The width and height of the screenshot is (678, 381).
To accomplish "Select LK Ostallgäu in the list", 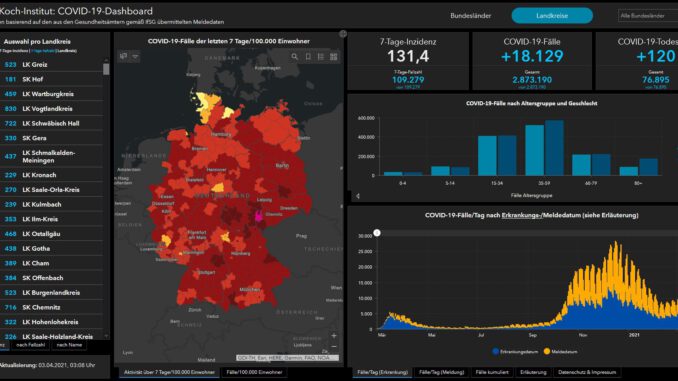I will point(51,234).
